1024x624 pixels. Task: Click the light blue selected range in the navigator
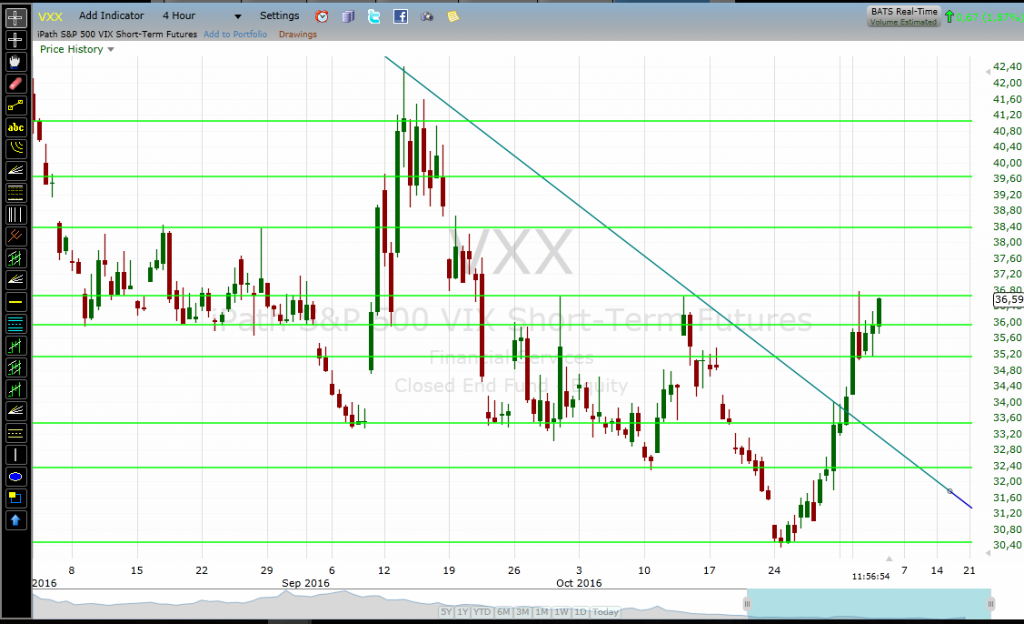click(x=869, y=604)
